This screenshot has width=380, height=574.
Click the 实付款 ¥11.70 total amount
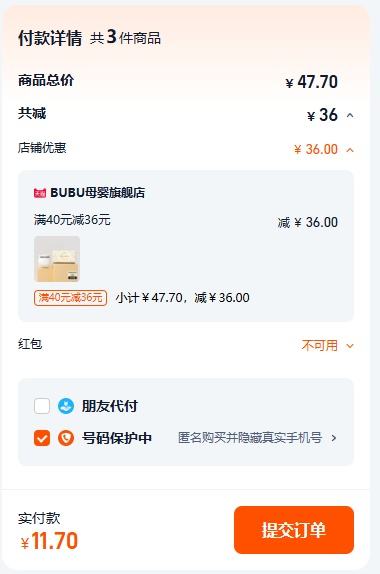click(49, 541)
